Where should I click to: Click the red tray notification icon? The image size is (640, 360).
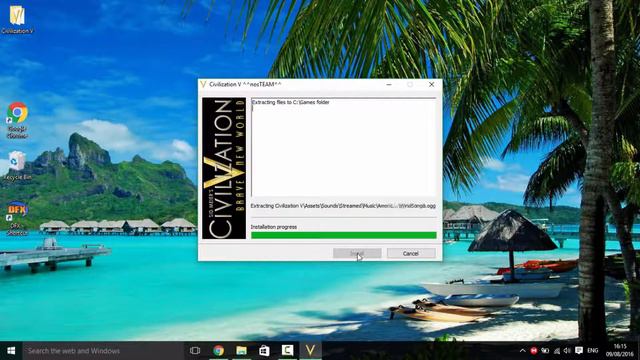(533, 351)
